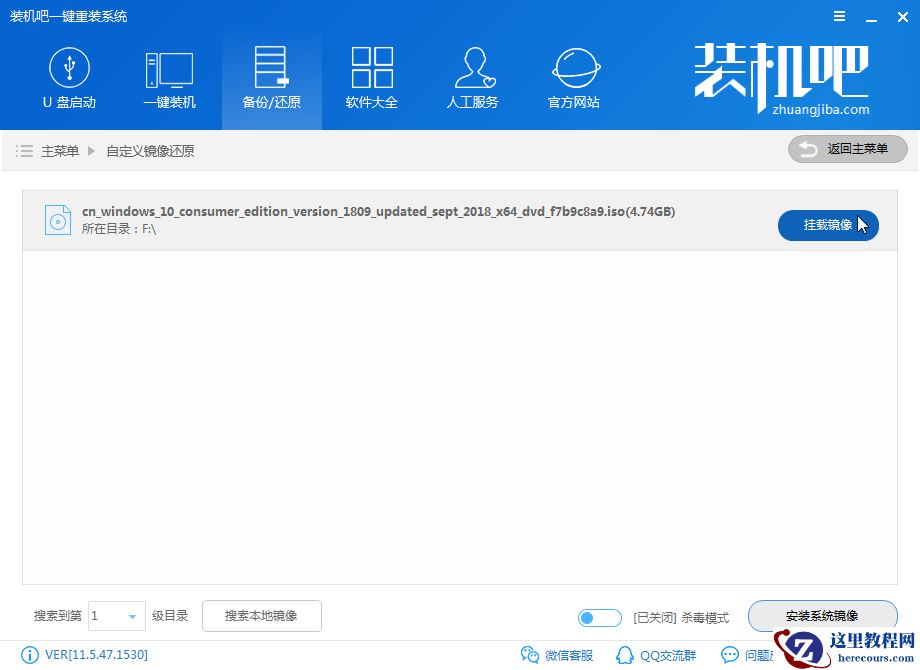Open the hamburger menu near window controls

click(x=839, y=16)
